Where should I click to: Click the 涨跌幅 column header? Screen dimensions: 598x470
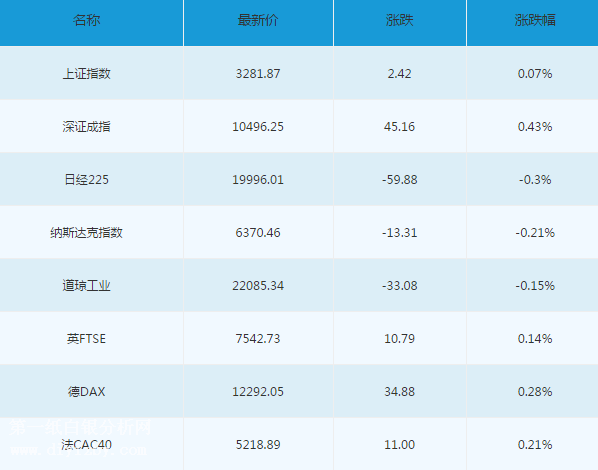tap(535, 20)
